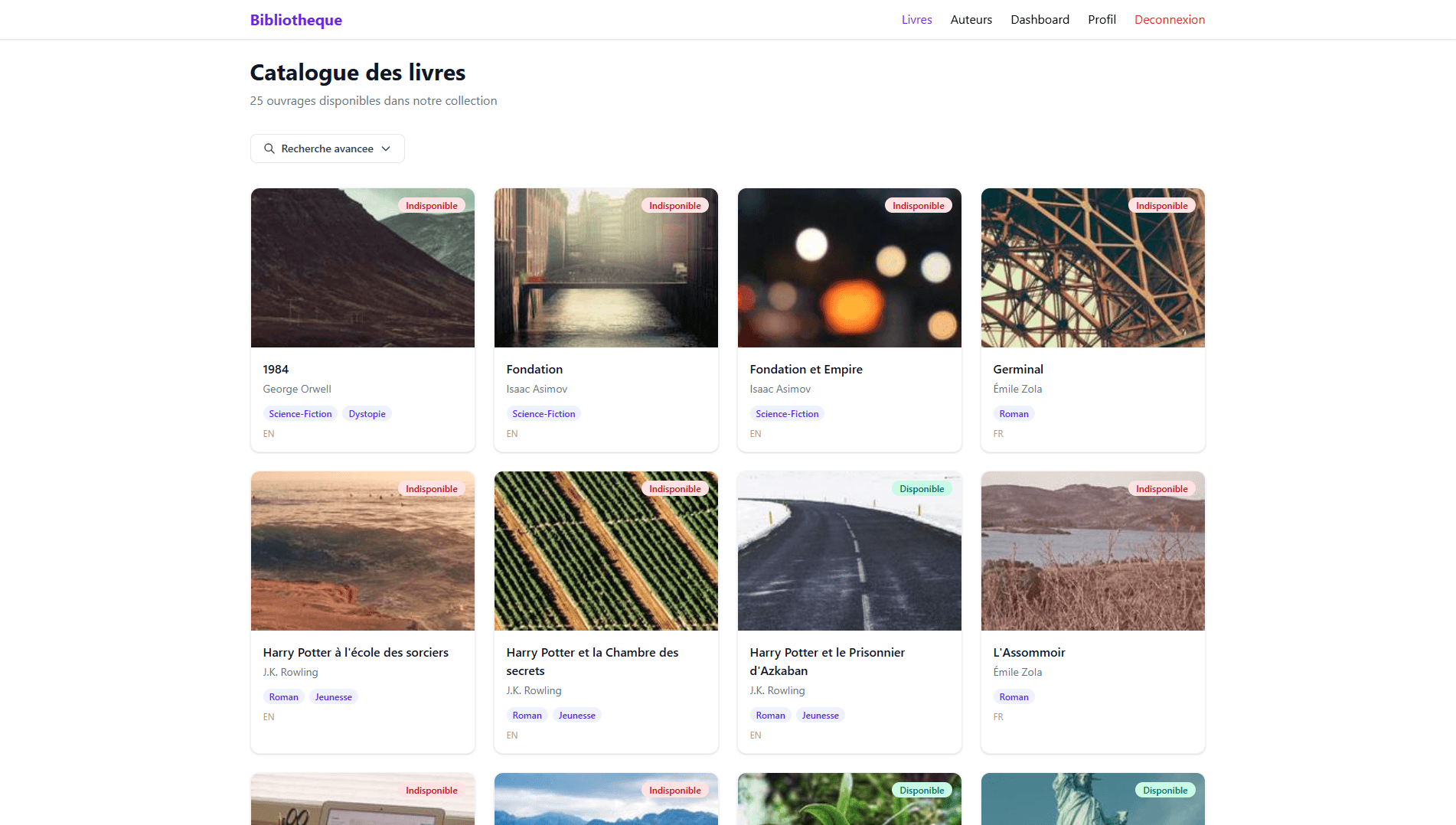
Task: Click the Bibliotheque logo
Action: pyautogui.click(x=295, y=20)
